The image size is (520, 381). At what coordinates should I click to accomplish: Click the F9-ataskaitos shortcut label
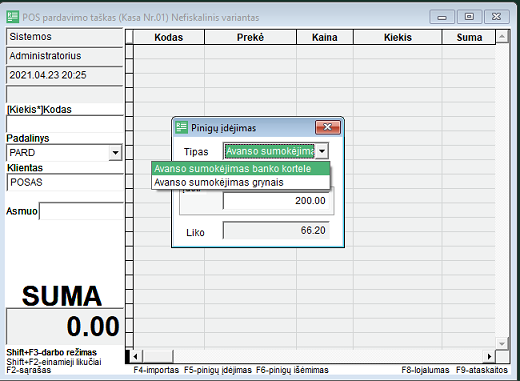[482, 370]
